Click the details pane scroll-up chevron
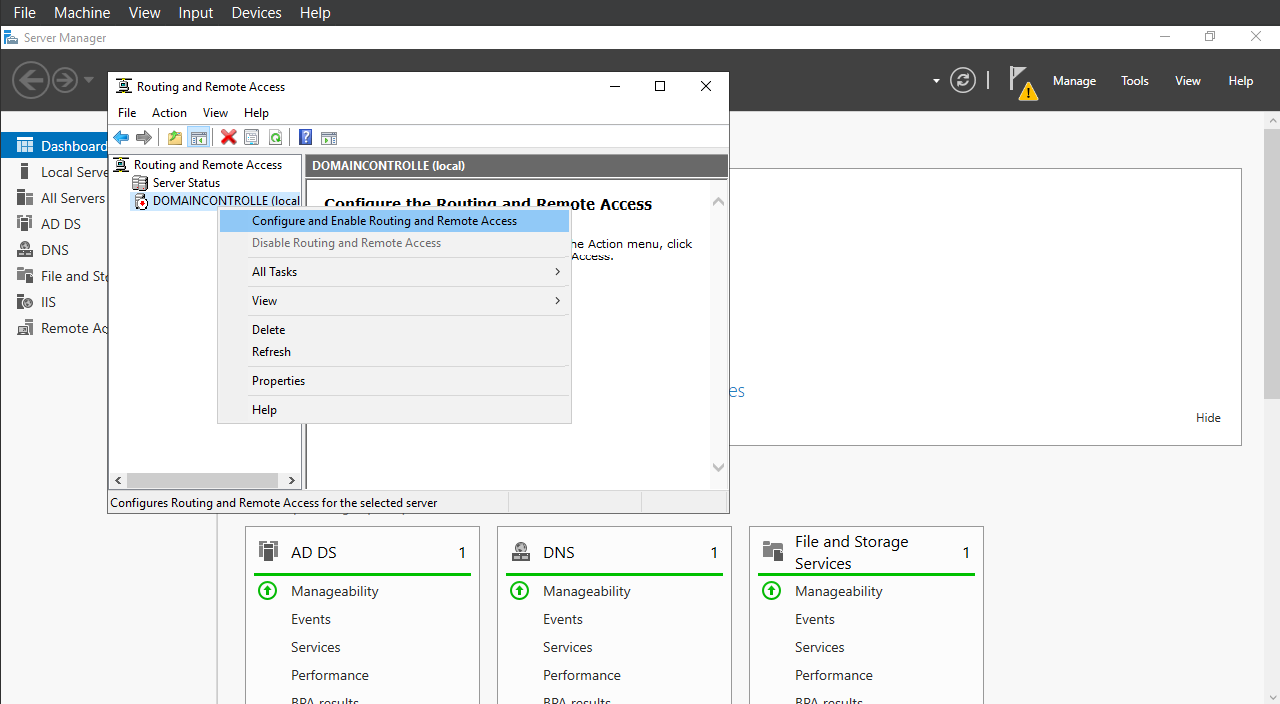The height and width of the screenshot is (704, 1280). pyautogui.click(x=718, y=202)
